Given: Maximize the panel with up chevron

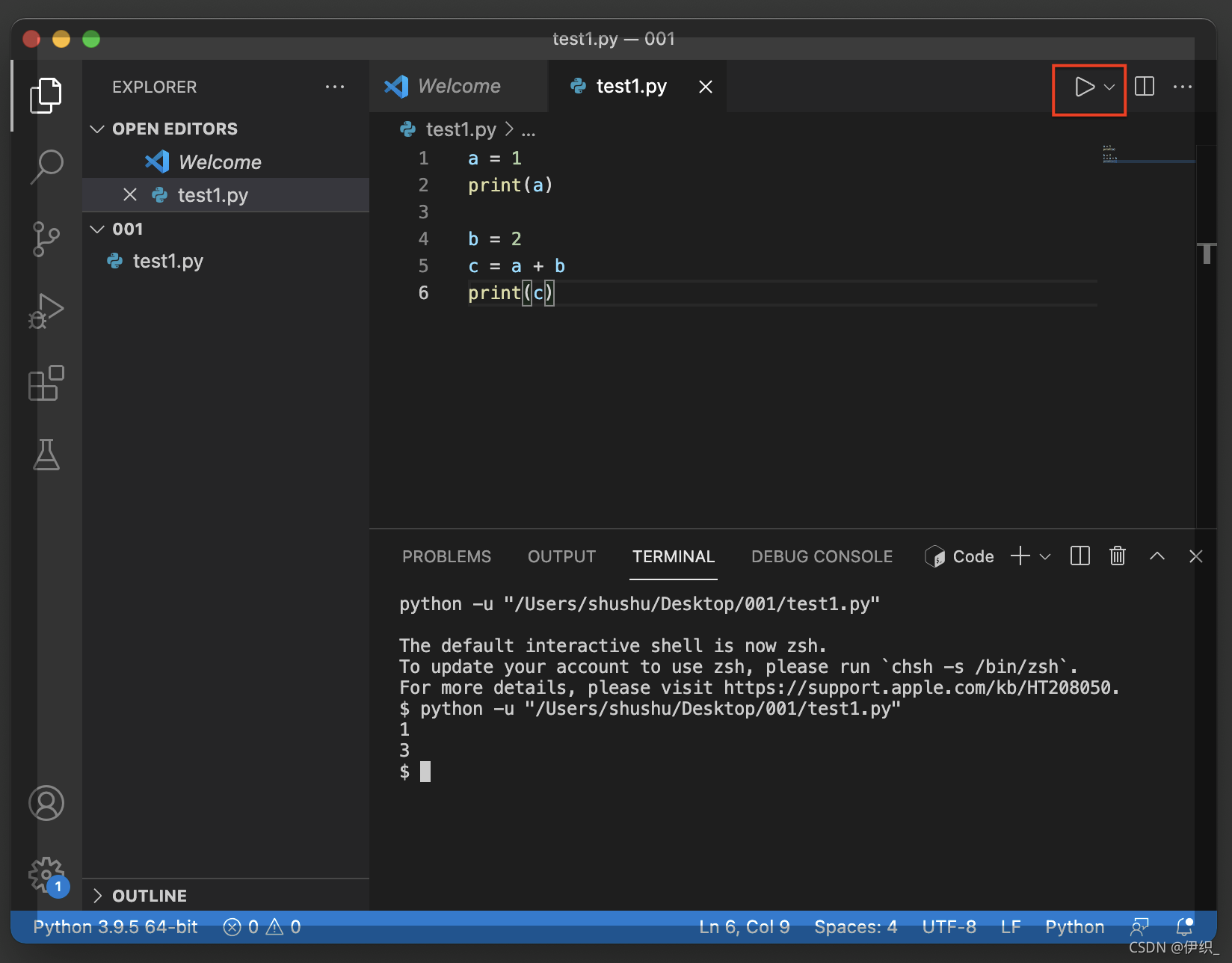Looking at the screenshot, I should point(1157,556).
